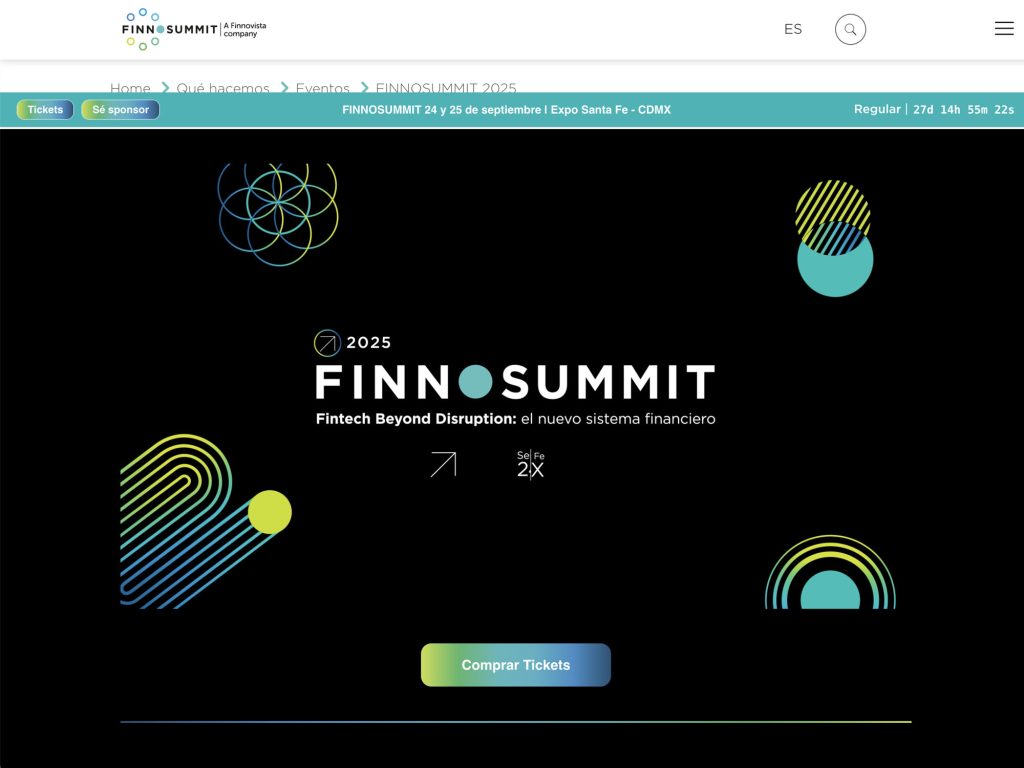Click the gradient line below Comprar Tickets
The height and width of the screenshot is (768, 1024).
click(x=515, y=719)
